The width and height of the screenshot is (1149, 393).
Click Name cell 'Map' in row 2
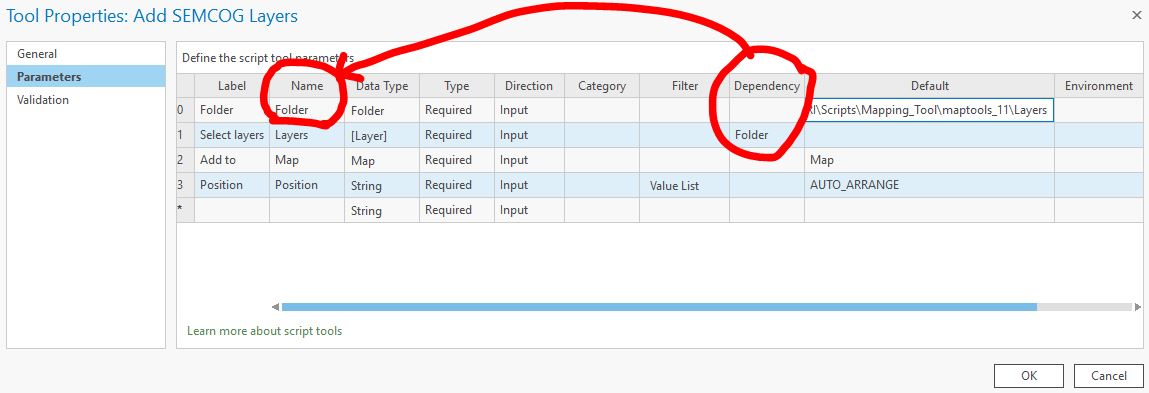(307, 160)
